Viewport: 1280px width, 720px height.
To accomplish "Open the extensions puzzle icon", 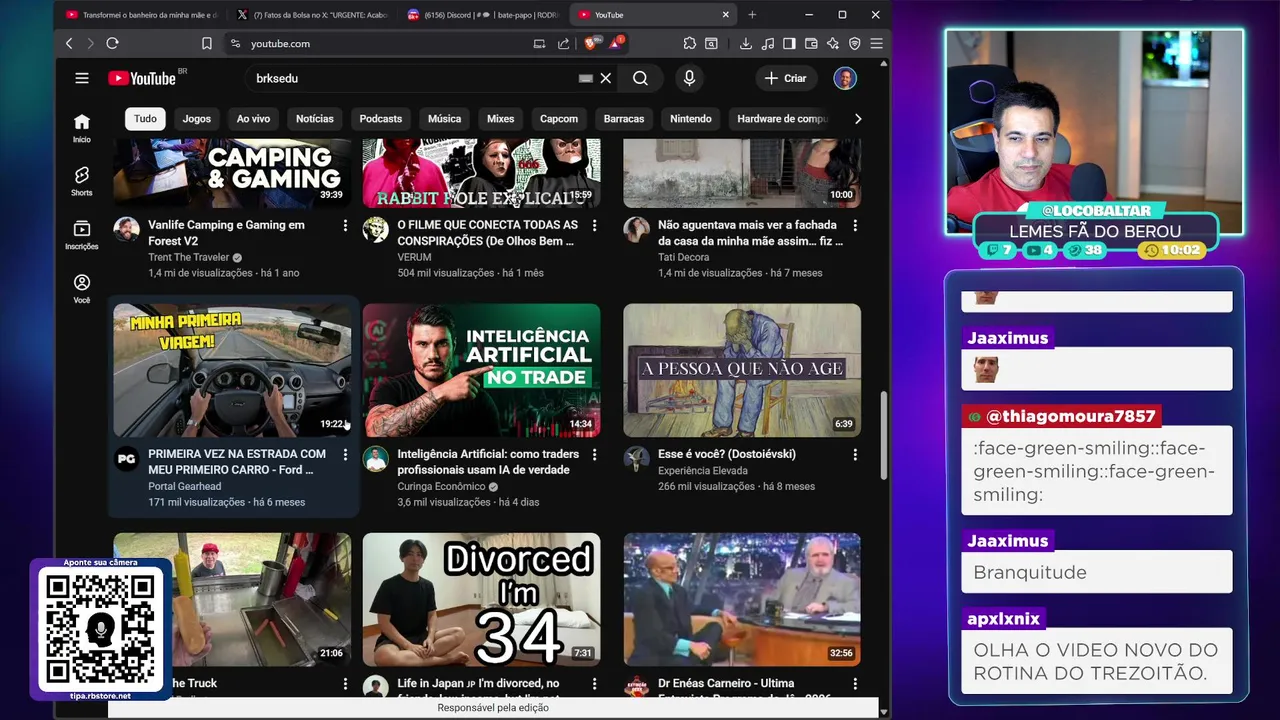I will [x=689, y=44].
